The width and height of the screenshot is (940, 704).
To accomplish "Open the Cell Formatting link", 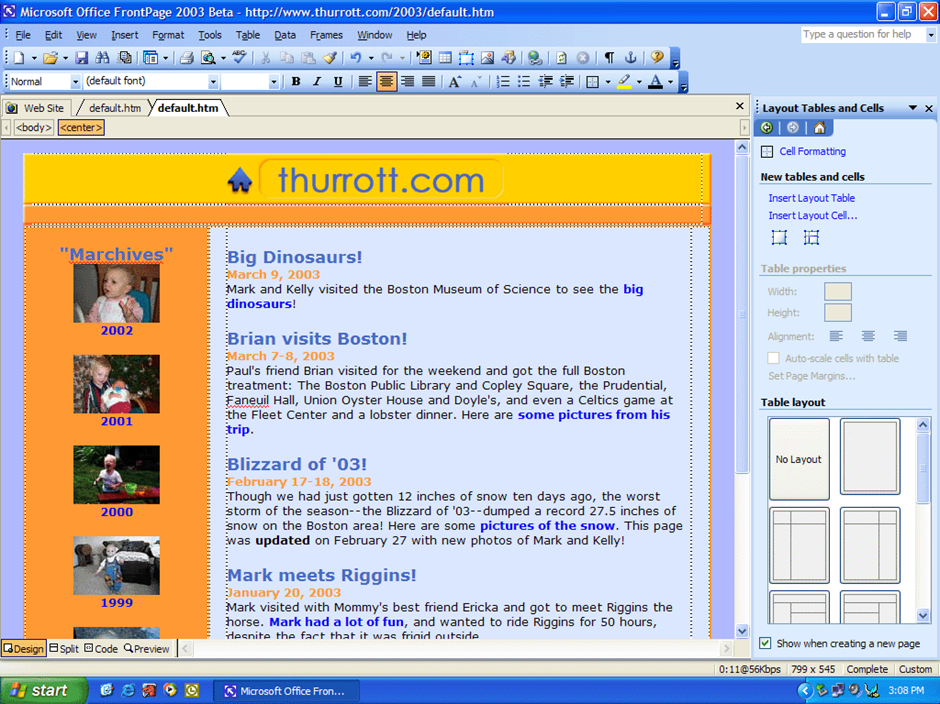I will [x=812, y=152].
